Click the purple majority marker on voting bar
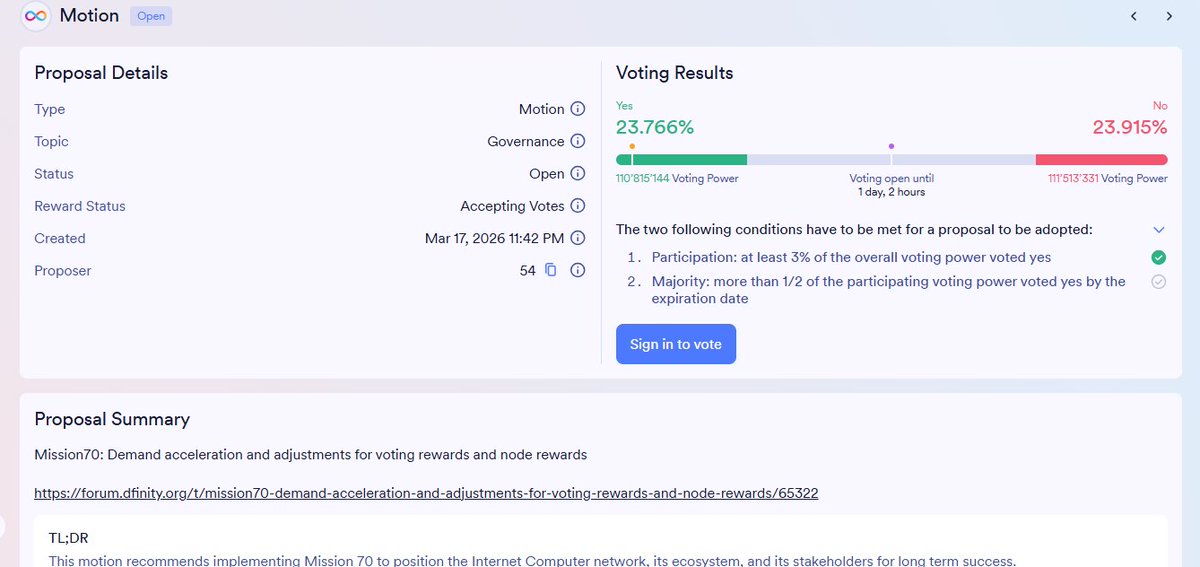 [x=891, y=146]
